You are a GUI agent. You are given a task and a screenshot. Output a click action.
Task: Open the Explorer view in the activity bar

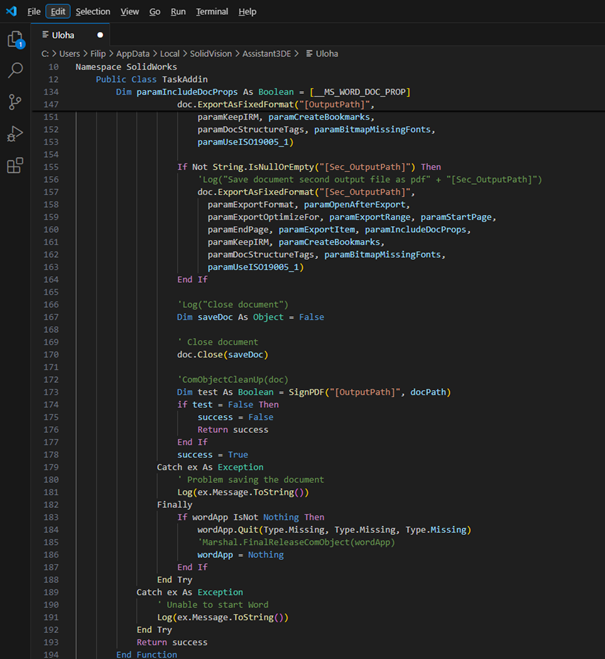pyautogui.click(x=15, y=39)
